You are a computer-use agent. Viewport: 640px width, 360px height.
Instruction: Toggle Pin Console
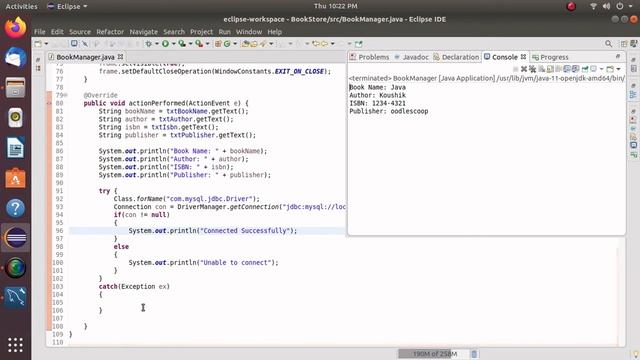coord(585,69)
